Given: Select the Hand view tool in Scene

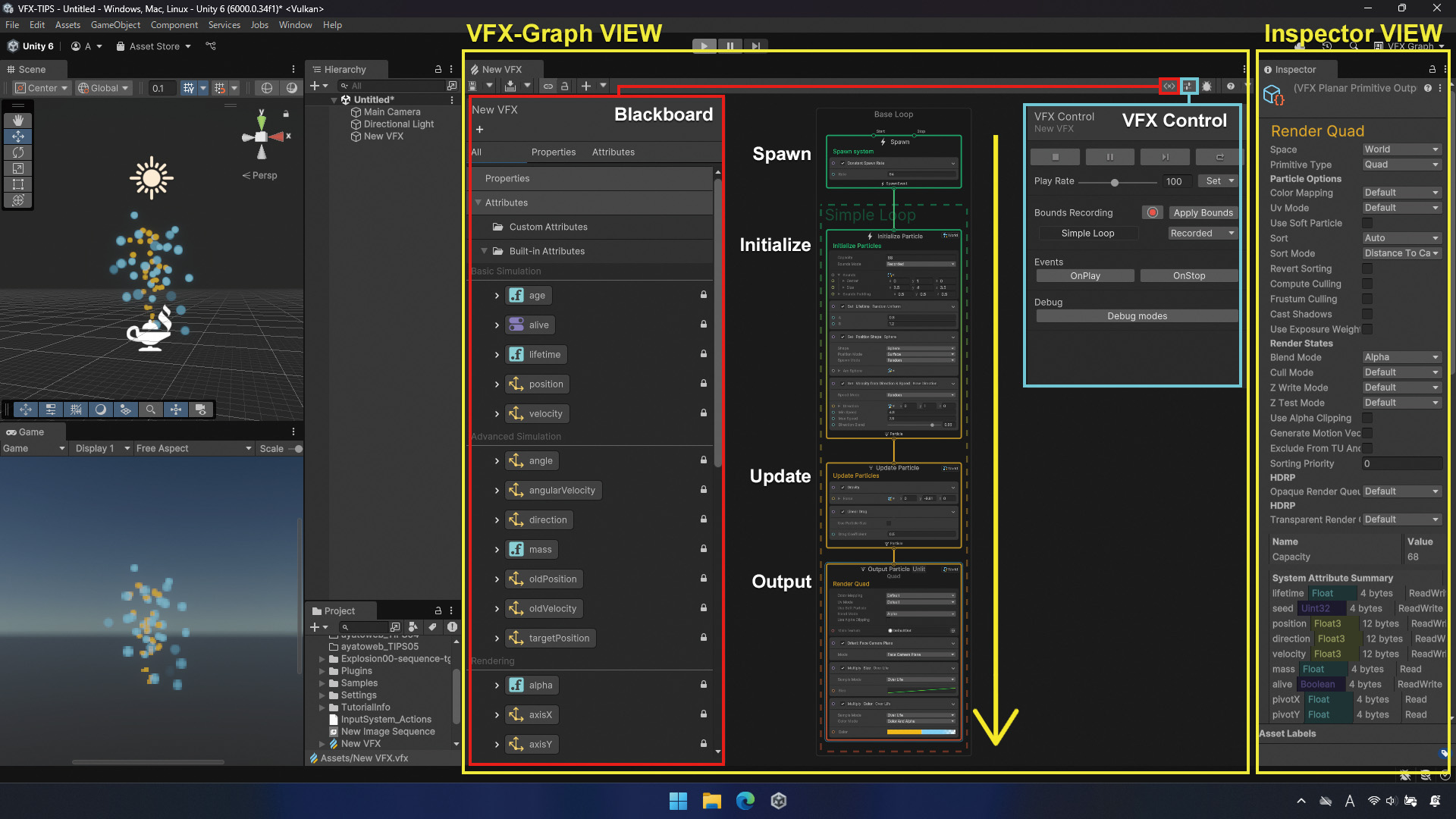Looking at the screenshot, I should tap(18, 120).
